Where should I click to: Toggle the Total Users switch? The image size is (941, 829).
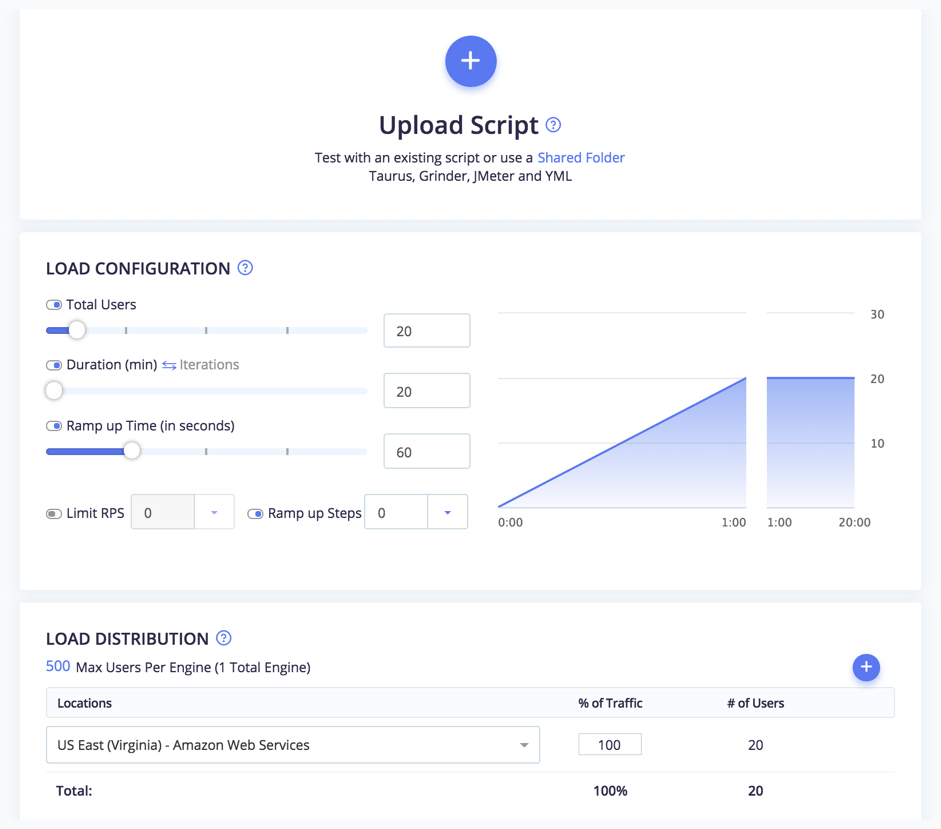click(54, 305)
